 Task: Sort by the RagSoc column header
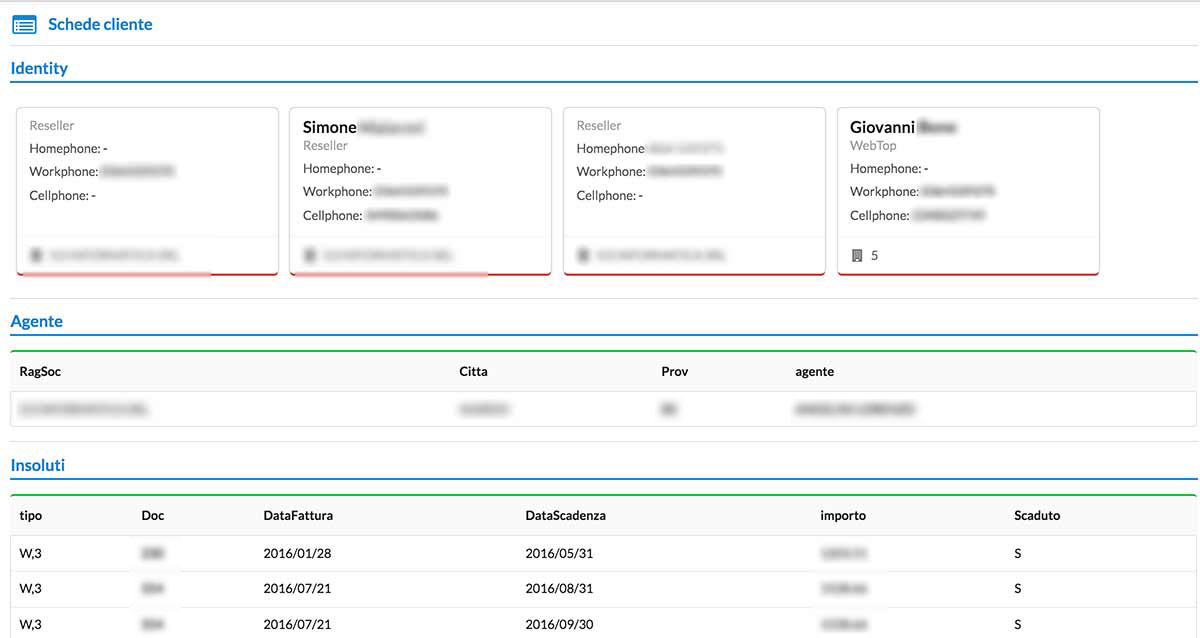[x=40, y=371]
